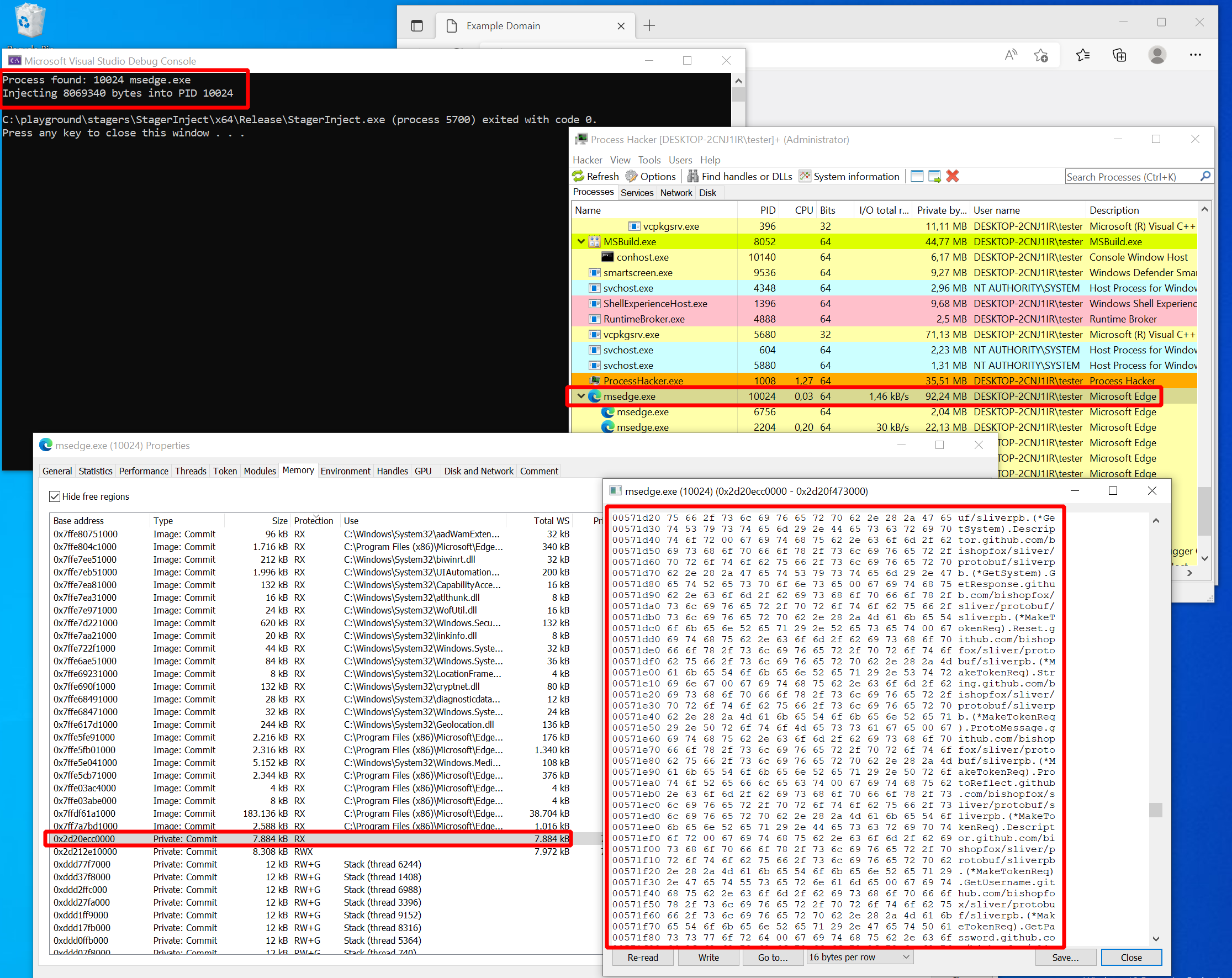Image resolution: width=1232 pixels, height=978 pixels.
Task: Switch to the Disk tab
Action: click(707, 193)
